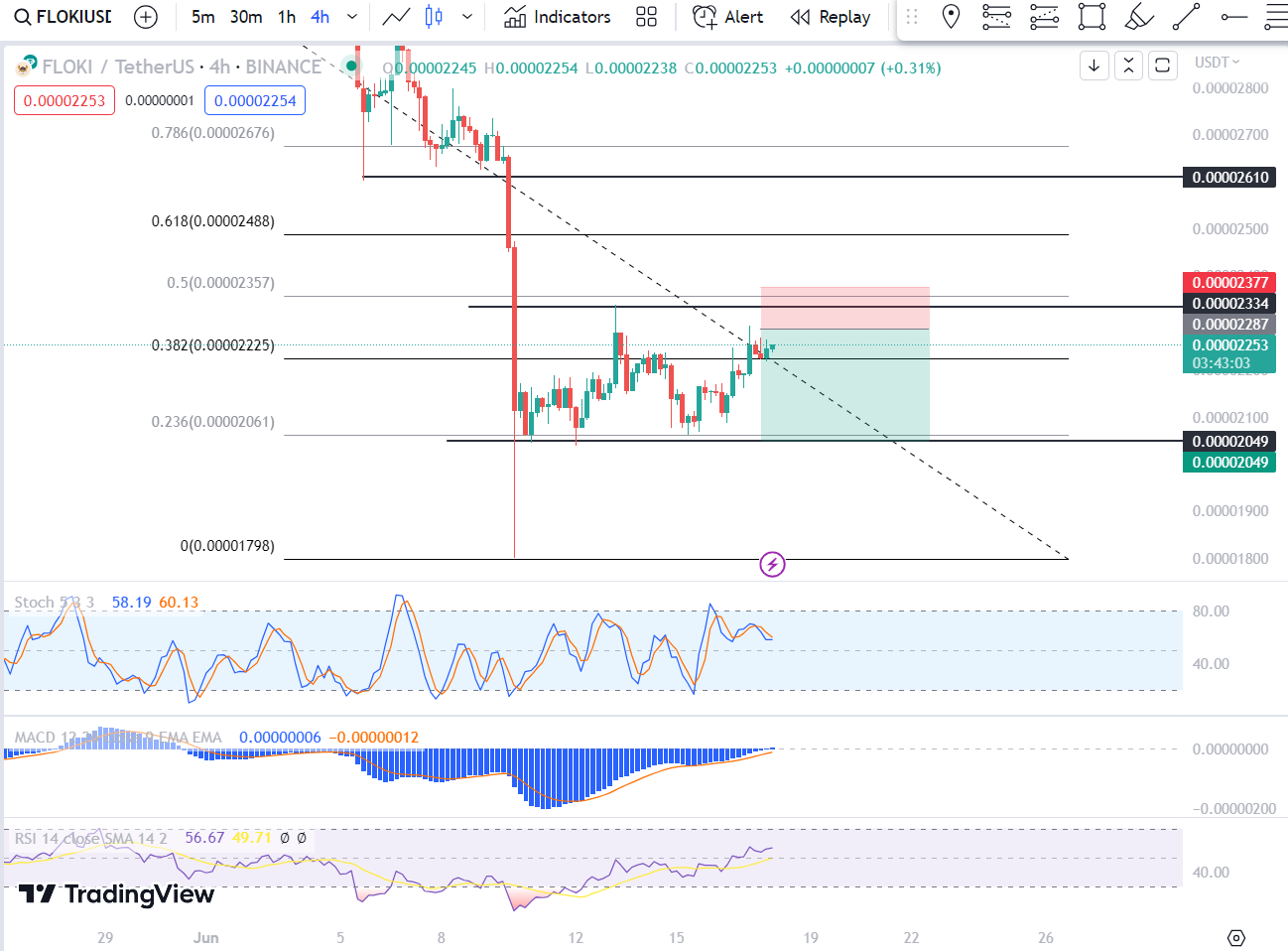The image size is (1288, 951).
Task: Select the trend line drawing tool
Action: click(1186, 17)
